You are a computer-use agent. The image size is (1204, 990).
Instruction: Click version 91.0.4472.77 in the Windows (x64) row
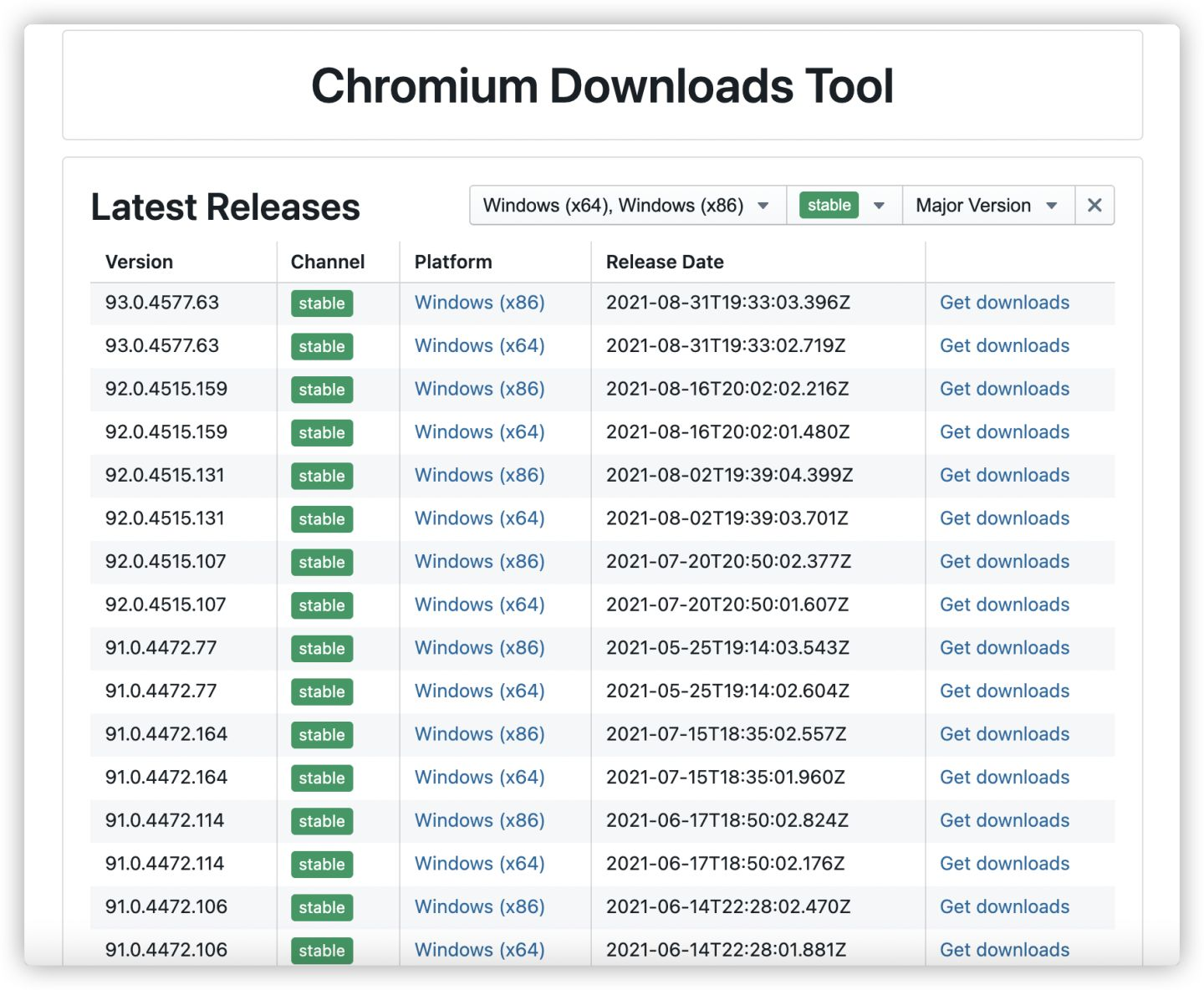click(161, 691)
